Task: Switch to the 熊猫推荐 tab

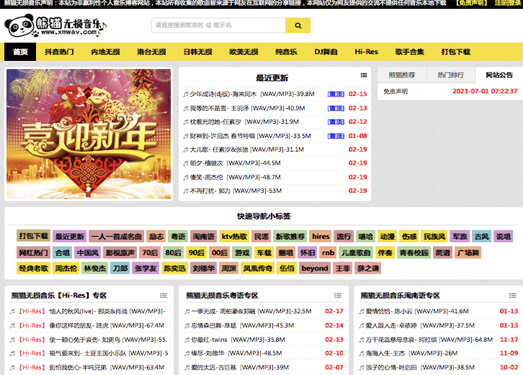Action: (402, 75)
